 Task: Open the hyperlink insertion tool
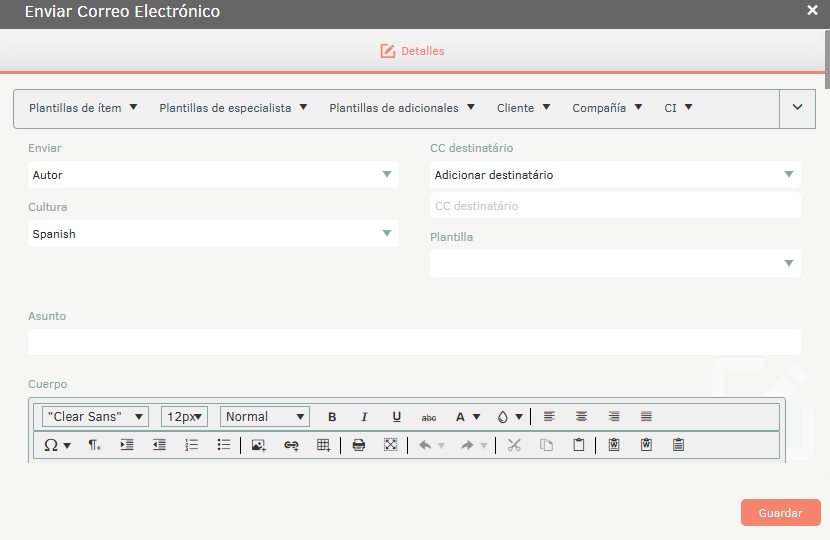coord(291,445)
